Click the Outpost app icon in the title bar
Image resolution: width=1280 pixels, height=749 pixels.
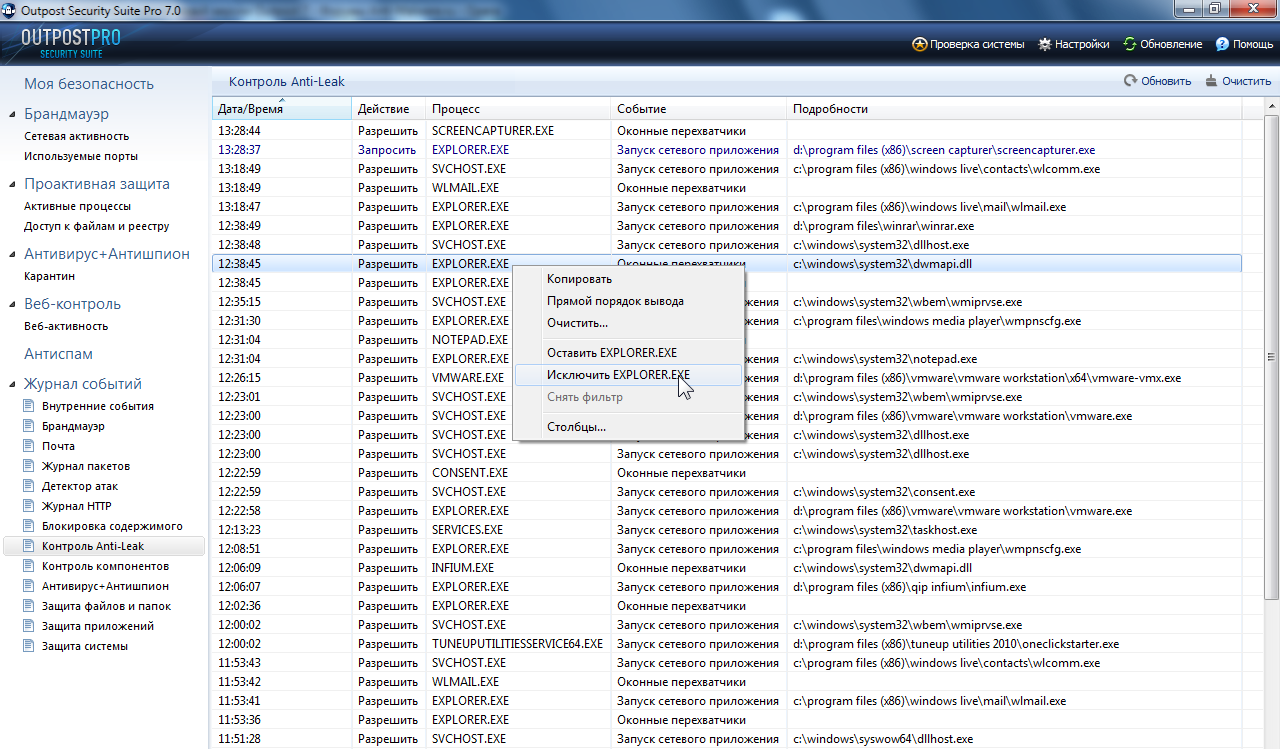click(x=9, y=10)
